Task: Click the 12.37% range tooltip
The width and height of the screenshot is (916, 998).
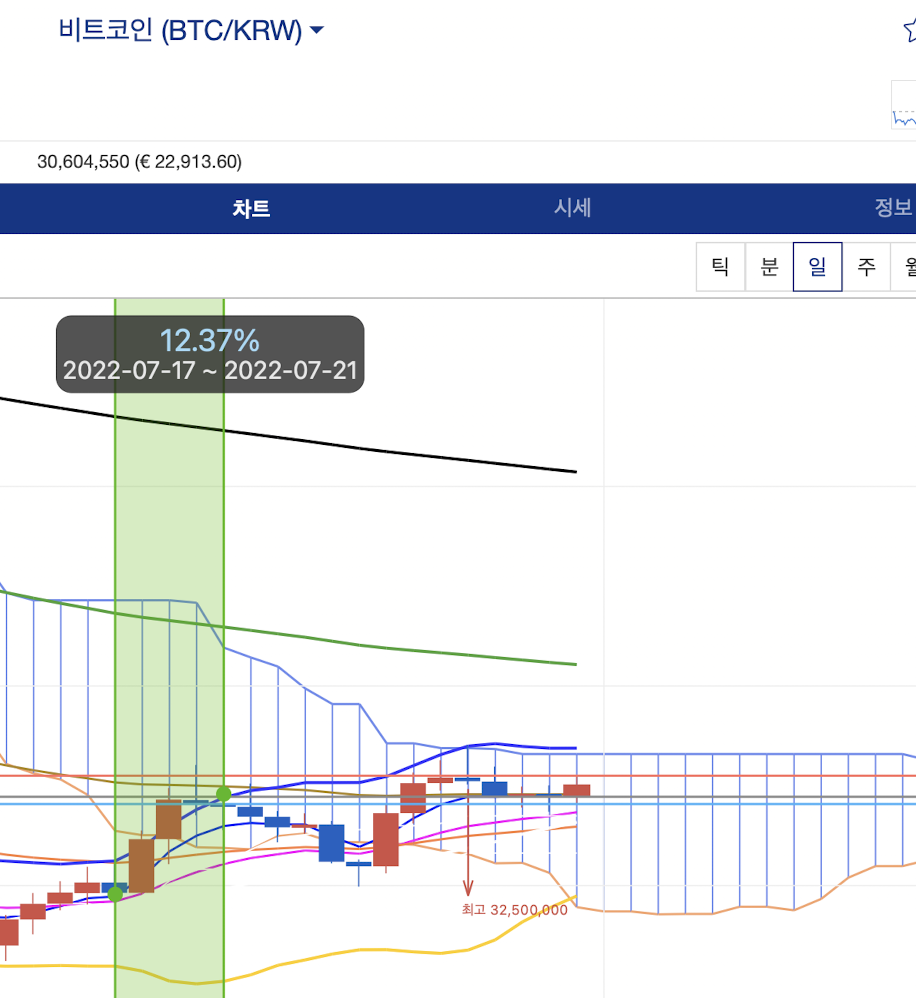Action: (x=210, y=354)
